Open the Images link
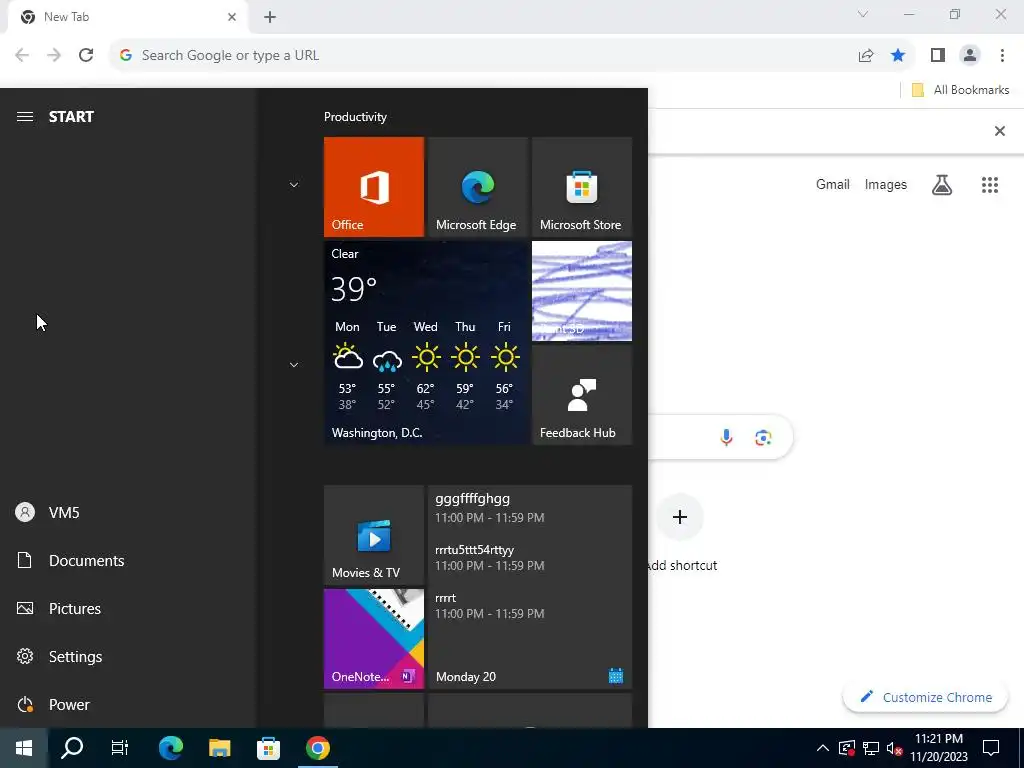The width and height of the screenshot is (1024, 768). [x=886, y=185]
